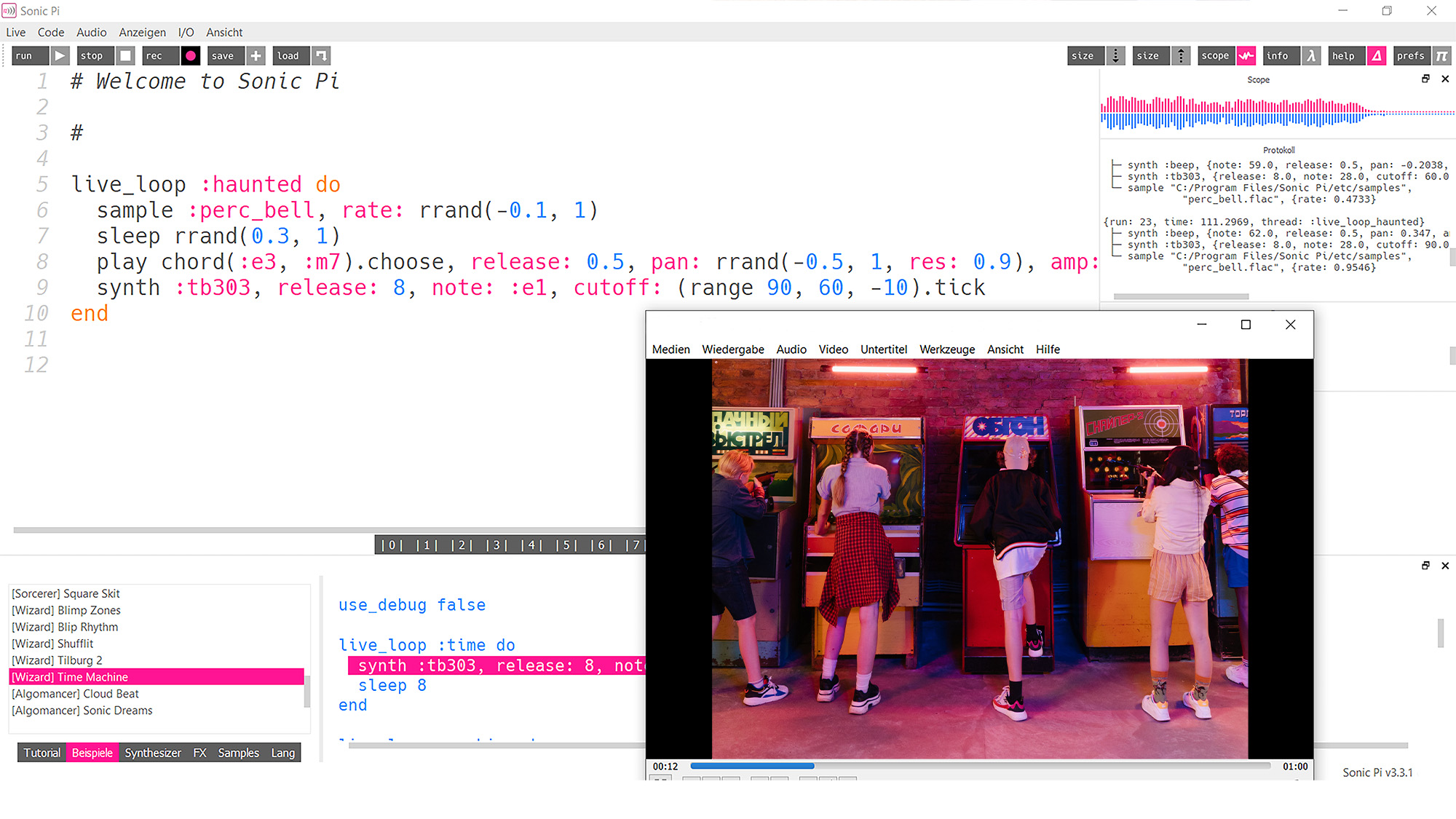Open the [Algomancer] Cloud Beat example

tap(75, 693)
